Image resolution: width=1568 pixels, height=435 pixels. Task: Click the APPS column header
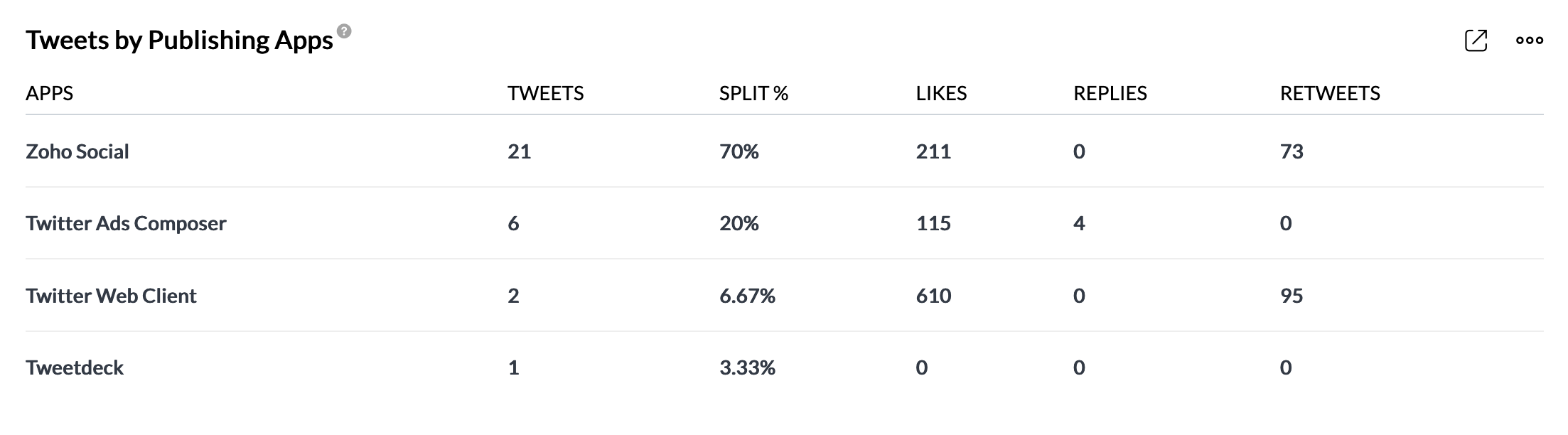click(50, 93)
